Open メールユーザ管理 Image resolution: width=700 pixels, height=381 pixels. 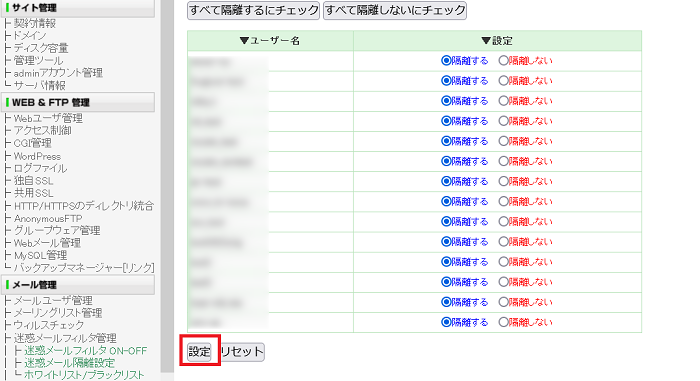53,301
